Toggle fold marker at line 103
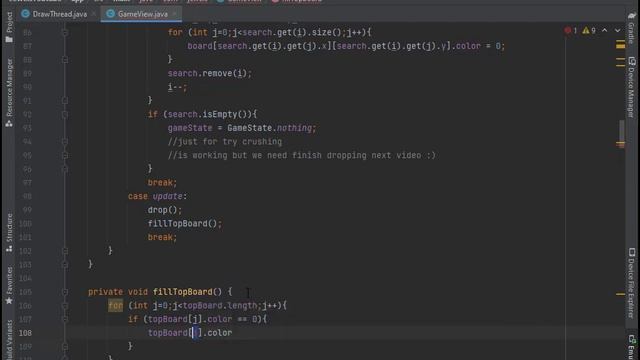This screenshot has width=640, height=360. pos(65,264)
